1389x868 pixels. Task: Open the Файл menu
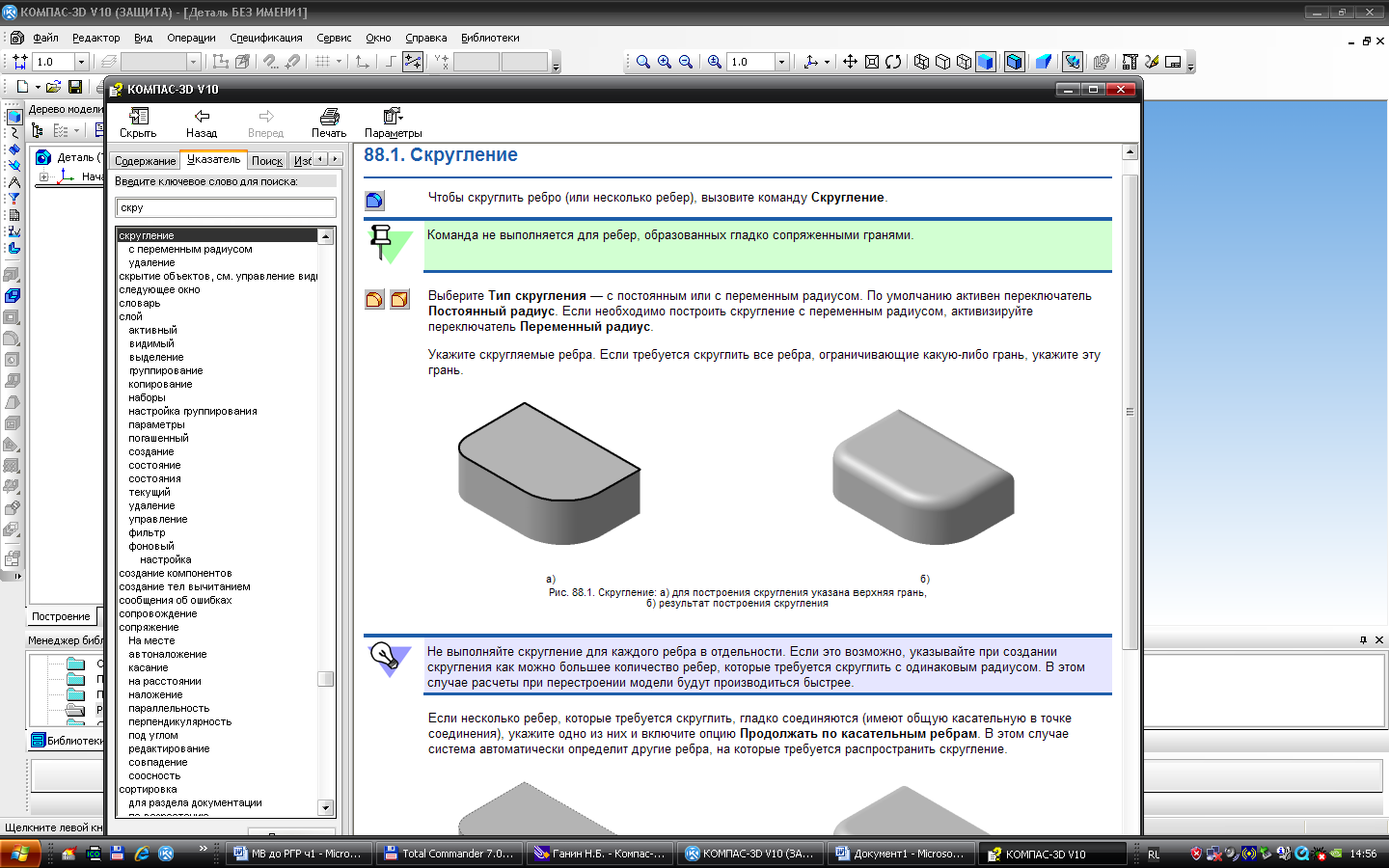[45, 38]
